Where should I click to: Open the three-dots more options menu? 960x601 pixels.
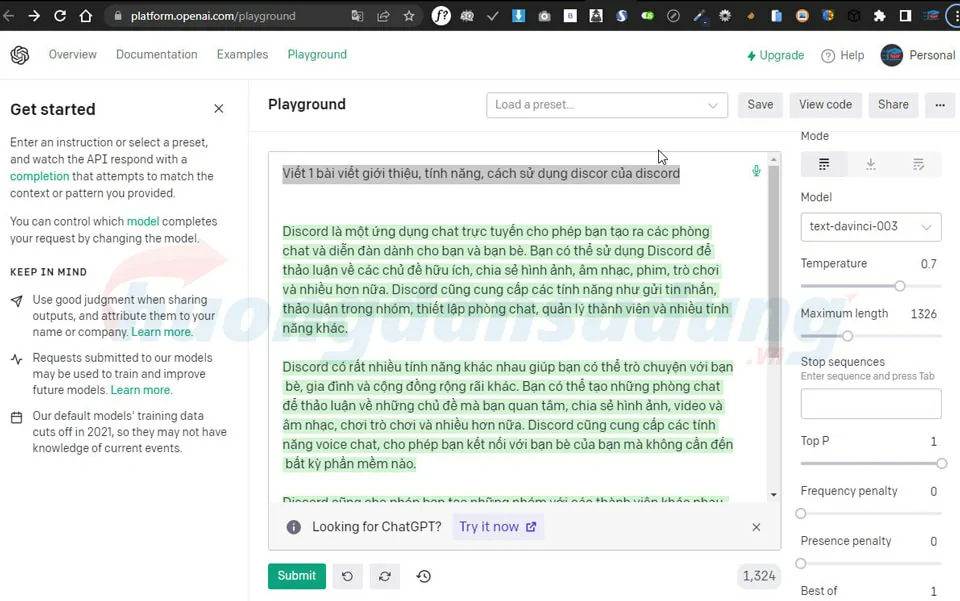pyautogui.click(x=939, y=105)
